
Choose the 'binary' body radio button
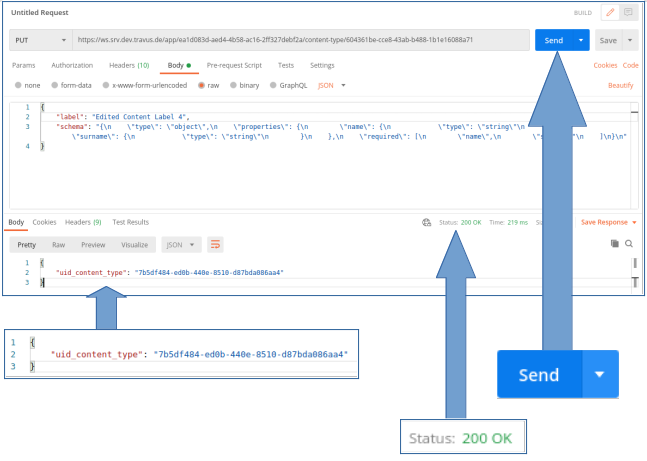click(243, 85)
